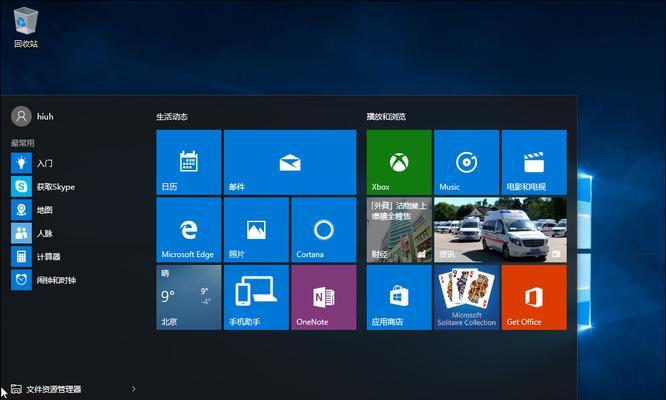Viewport: 666px width, 400px height.
Task: Open the 入门 Get Started lightbulb icon
Action: 21,163
